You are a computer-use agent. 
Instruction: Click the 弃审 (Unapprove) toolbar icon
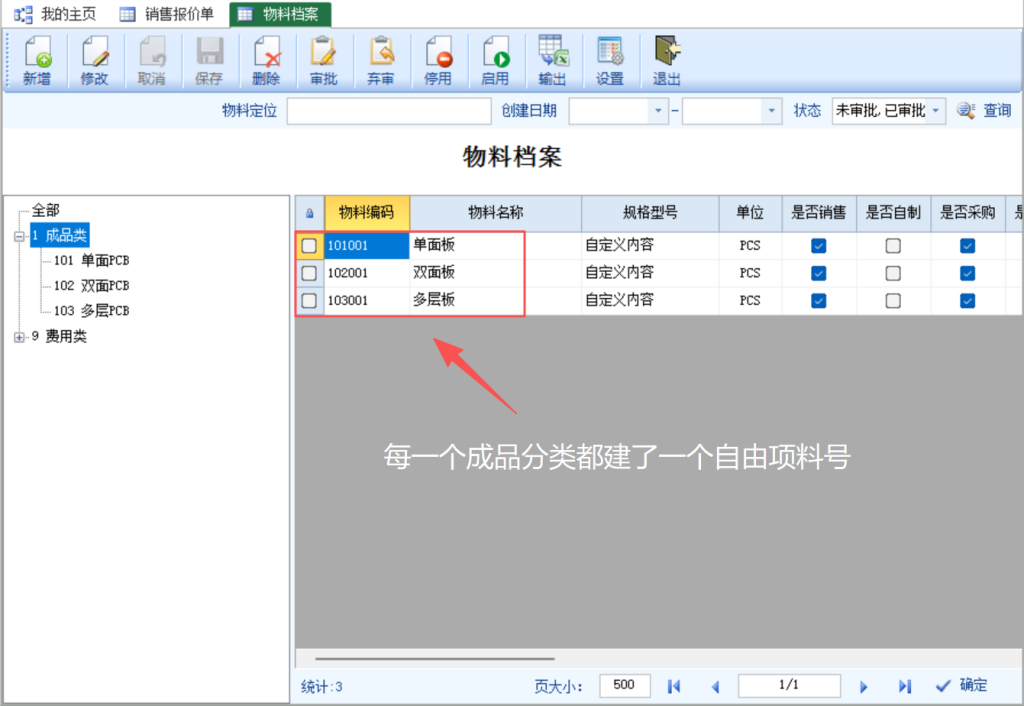381,60
